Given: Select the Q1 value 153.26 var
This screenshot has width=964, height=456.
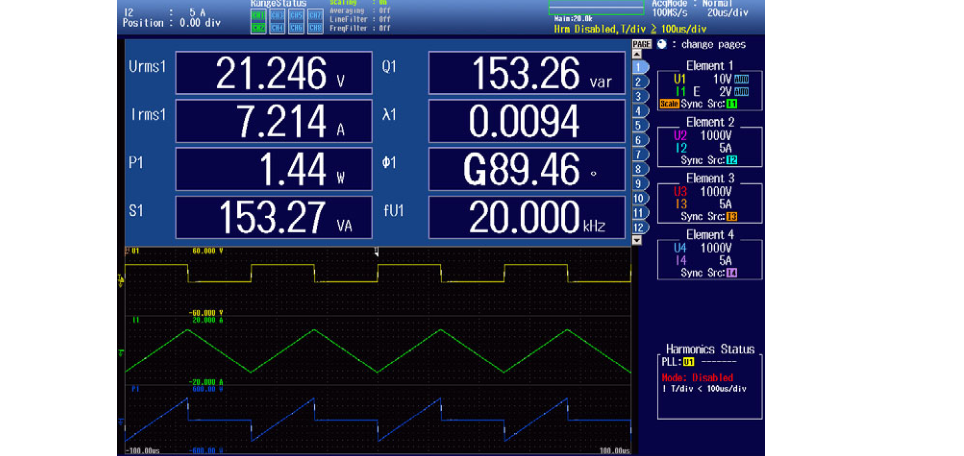Looking at the screenshot, I should pos(527,73).
